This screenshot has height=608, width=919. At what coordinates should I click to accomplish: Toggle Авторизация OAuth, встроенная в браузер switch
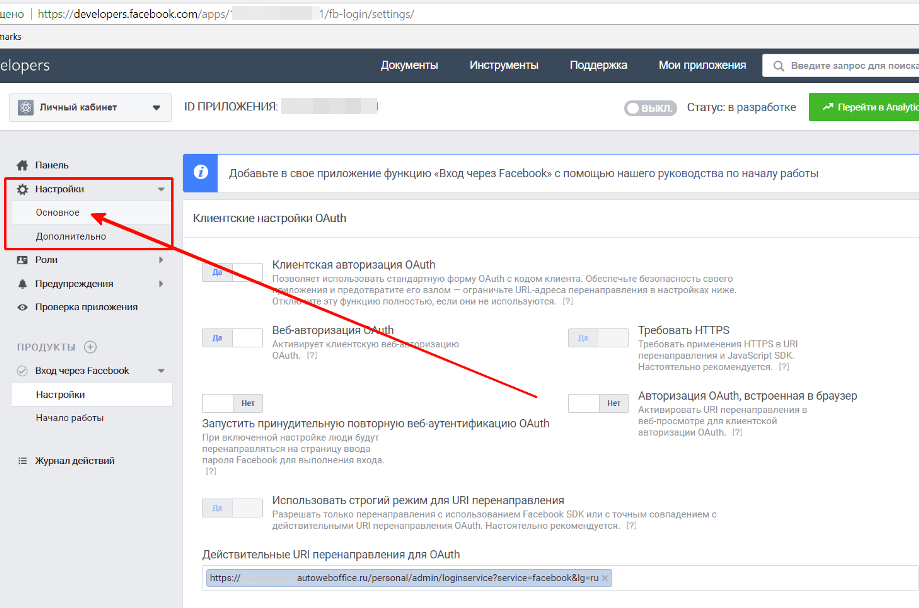coord(598,403)
